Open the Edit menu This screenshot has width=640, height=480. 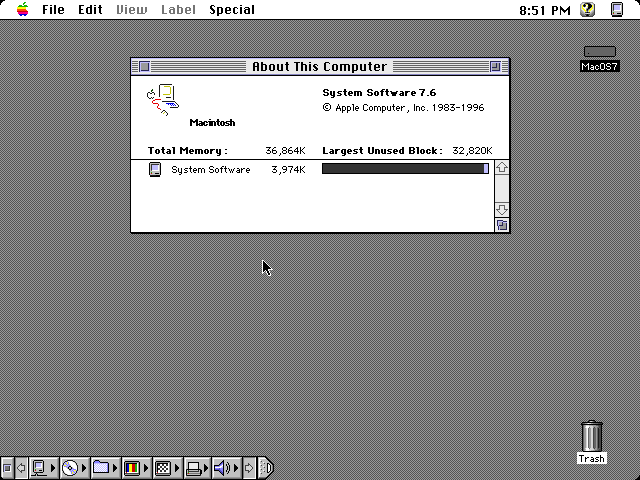[90, 9]
